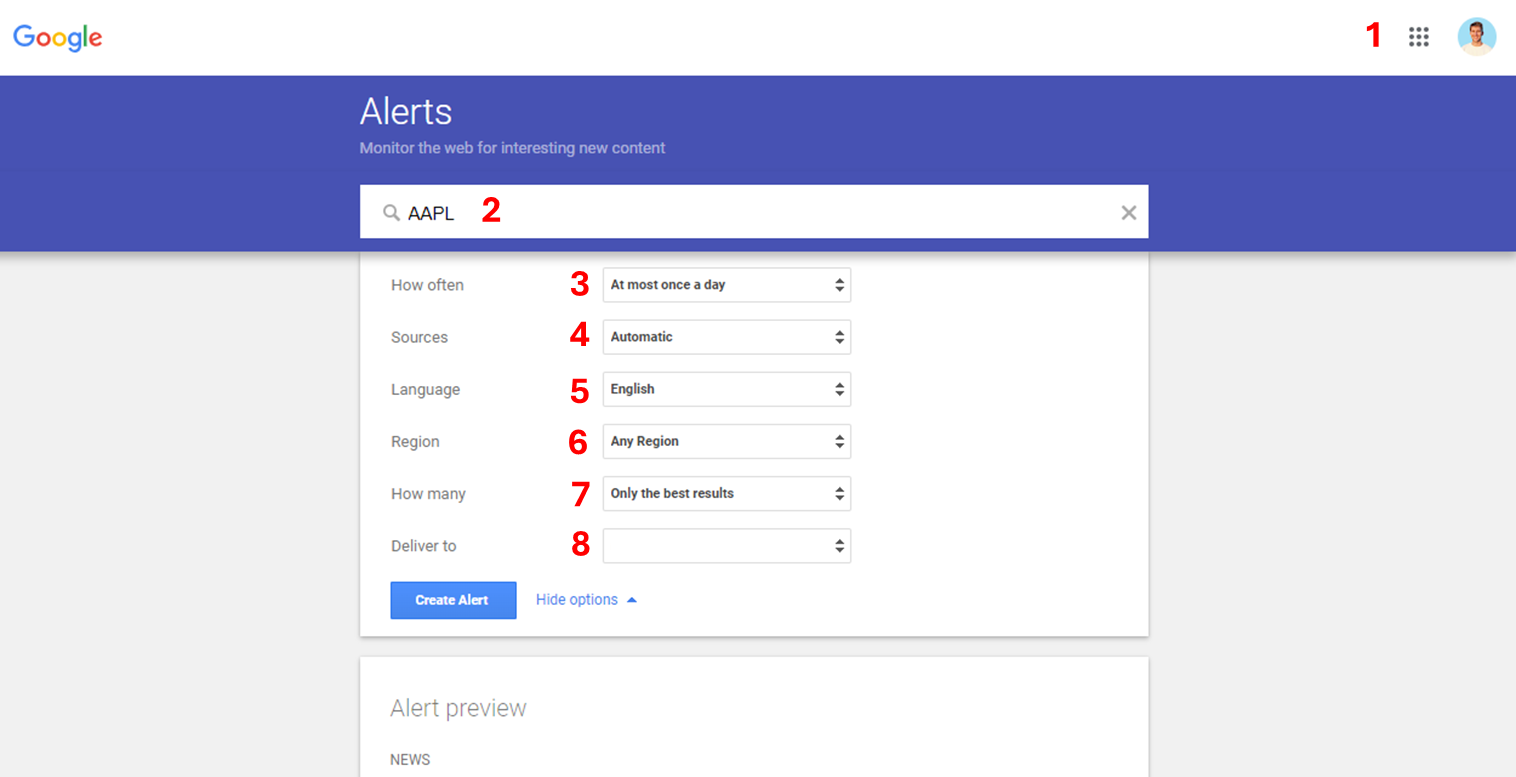Image resolution: width=1516 pixels, height=777 pixels.
Task: Open the account profile avatar
Action: coord(1476,37)
